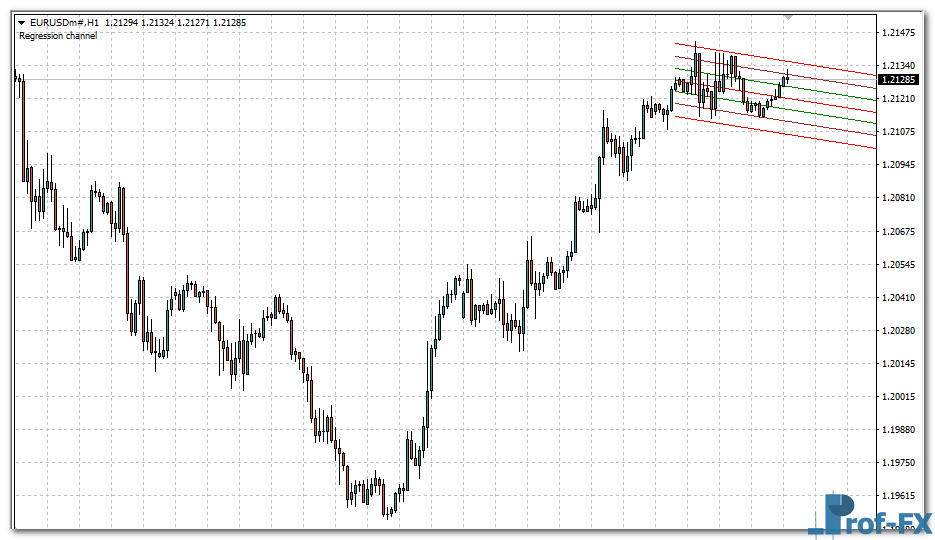Image resolution: width=935 pixels, height=540 pixels.
Task: Click the 1.20945 price scale label
Action: 902,165
